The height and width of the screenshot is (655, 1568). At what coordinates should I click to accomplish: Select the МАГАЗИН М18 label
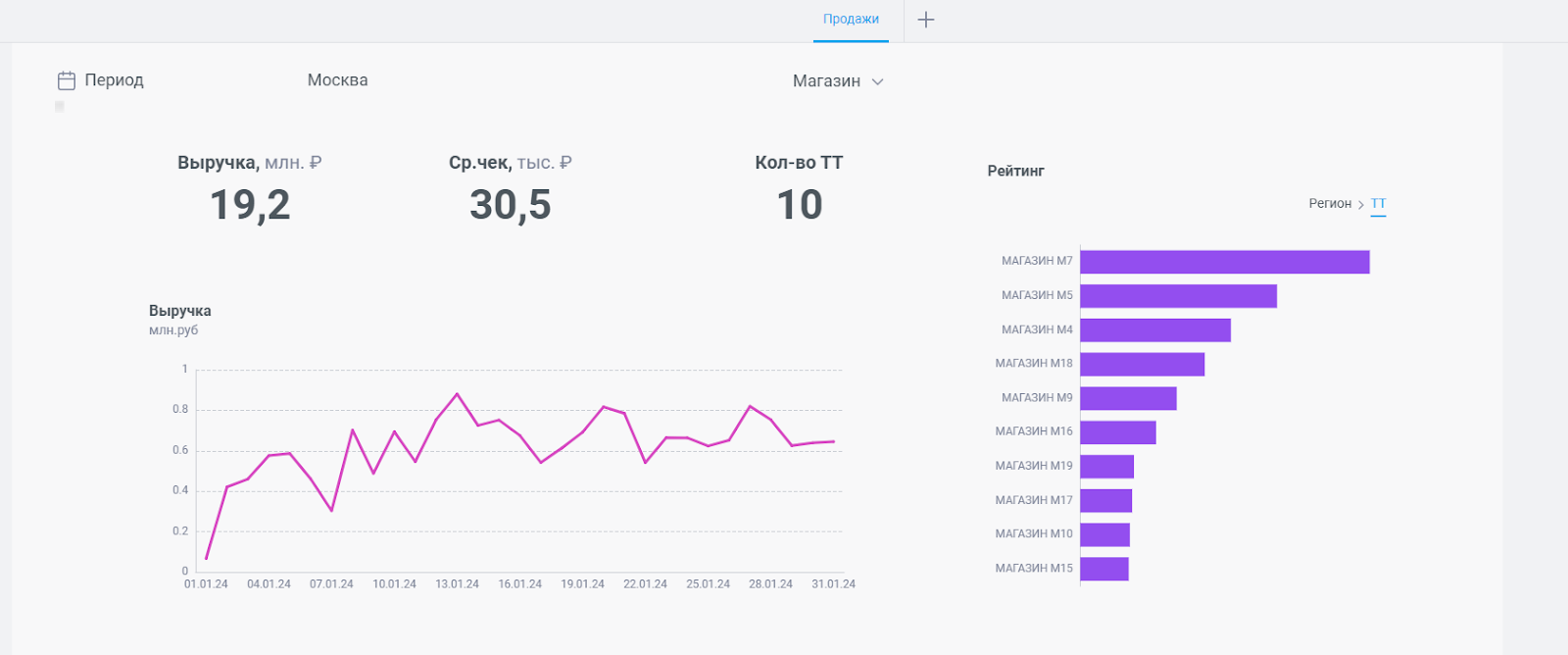pos(1034,363)
